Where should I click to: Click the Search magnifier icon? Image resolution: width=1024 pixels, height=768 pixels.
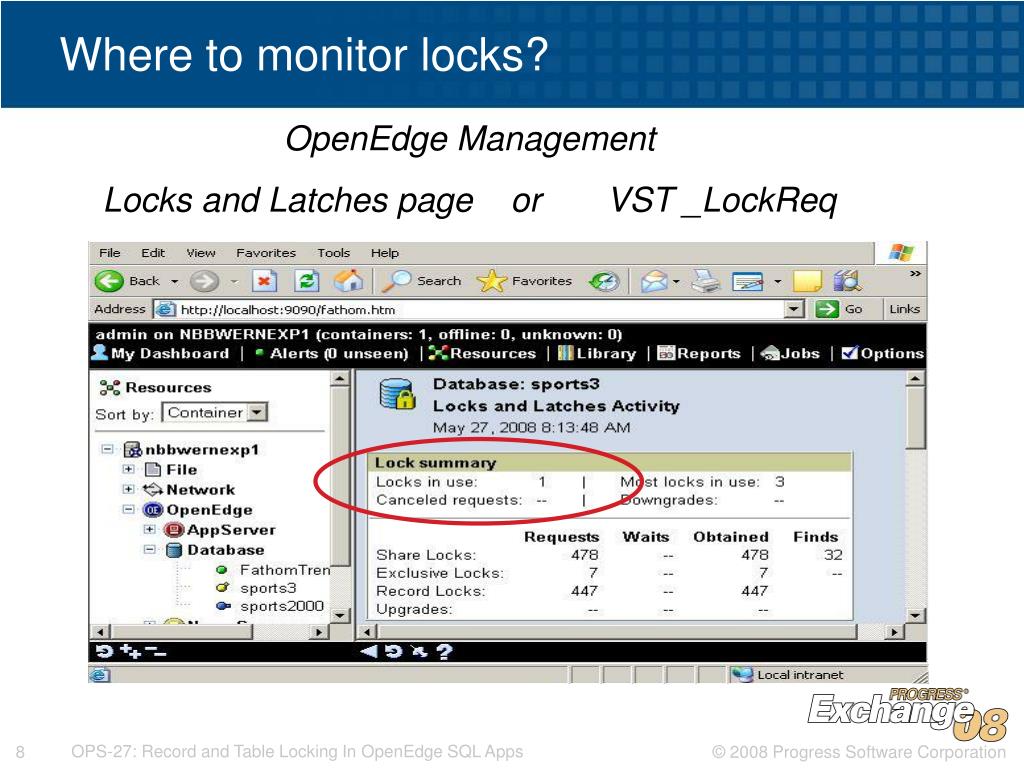tap(396, 281)
